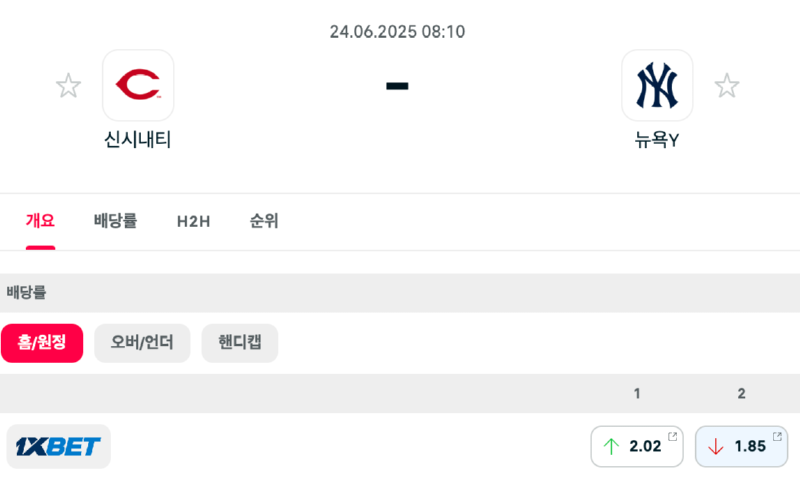Favorite New York Y with the right star

727,86
